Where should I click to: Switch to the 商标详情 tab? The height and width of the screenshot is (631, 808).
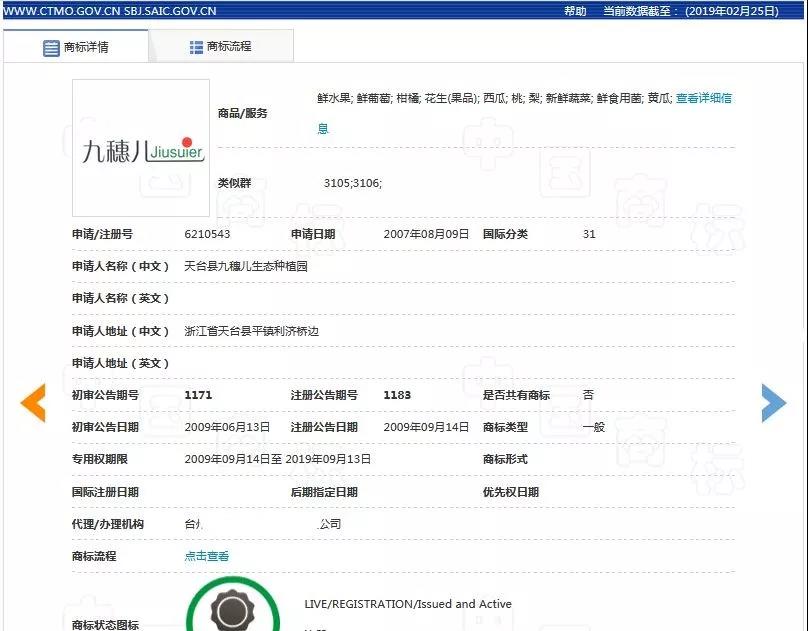(86, 47)
